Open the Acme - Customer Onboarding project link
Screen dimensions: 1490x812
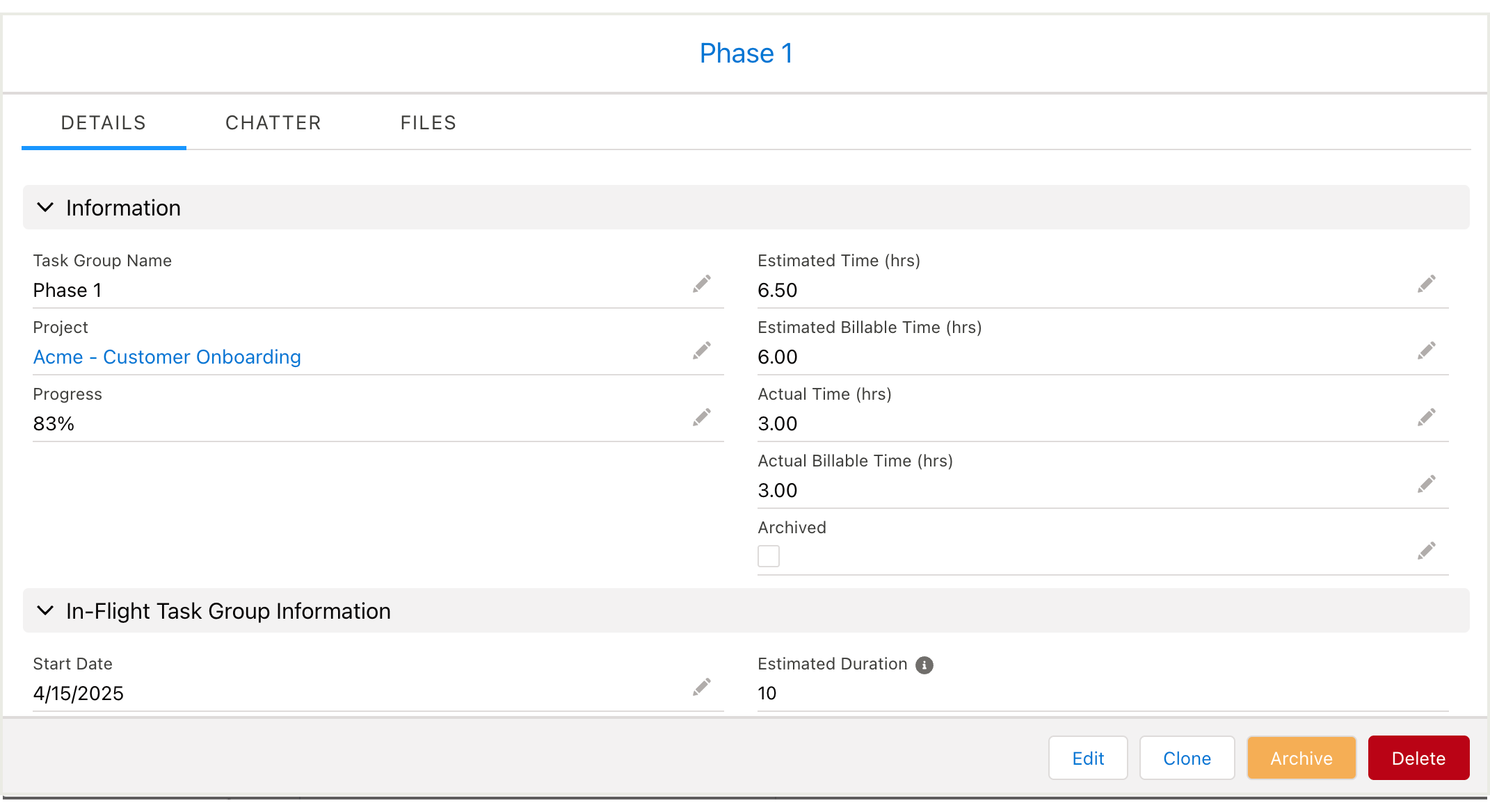coord(167,357)
